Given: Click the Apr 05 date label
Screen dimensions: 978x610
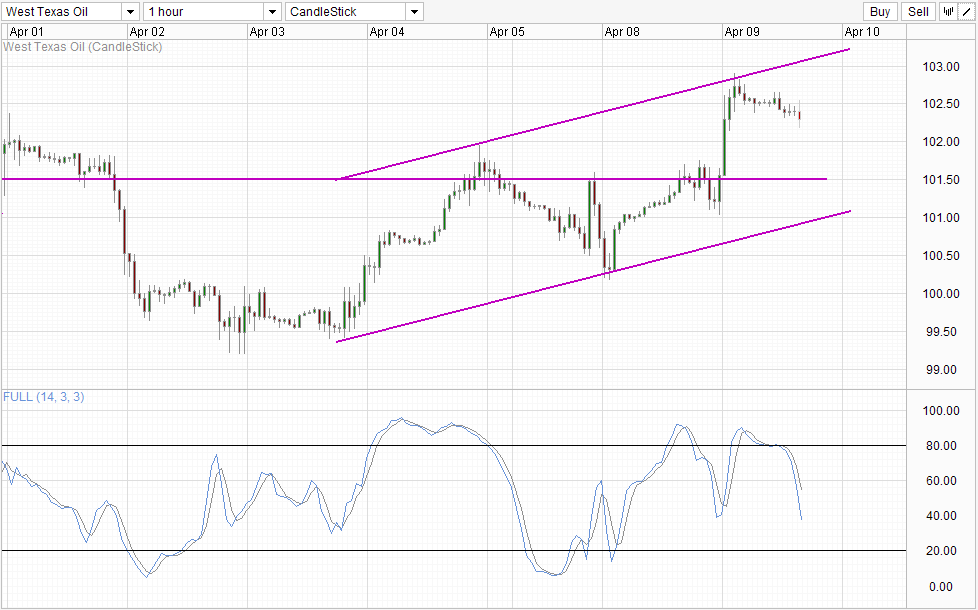Looking at the screenshot, I should pos(508,32).
